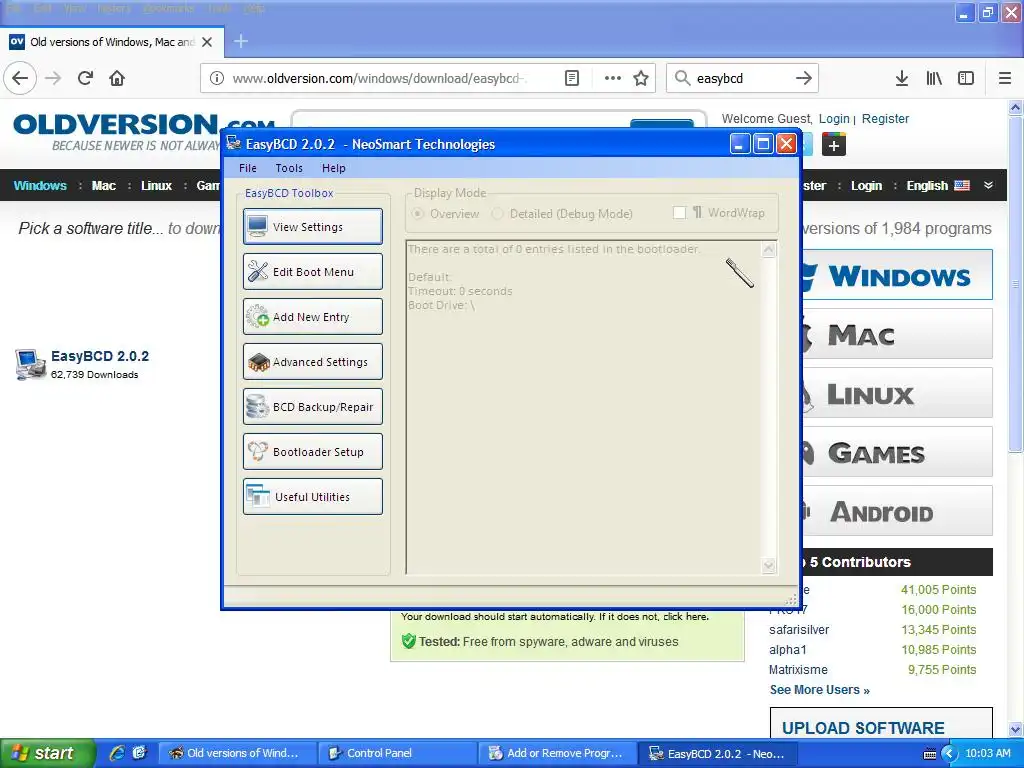The height and width of the screenshot is (768, 1024).
Task: Select the Overview display mode radio
Action: 418,214
